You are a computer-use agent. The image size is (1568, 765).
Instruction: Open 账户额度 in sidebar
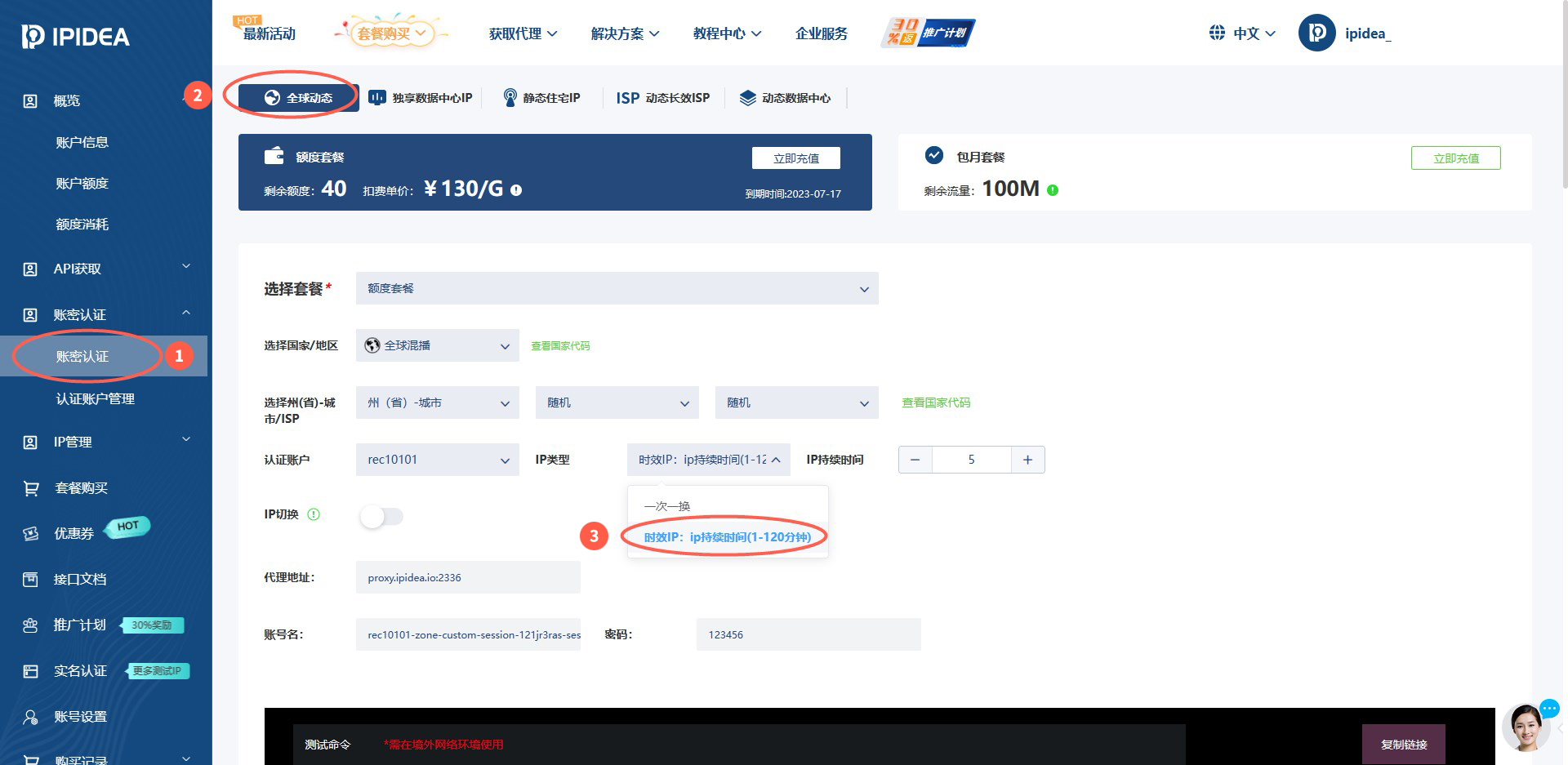click(82, 183)
